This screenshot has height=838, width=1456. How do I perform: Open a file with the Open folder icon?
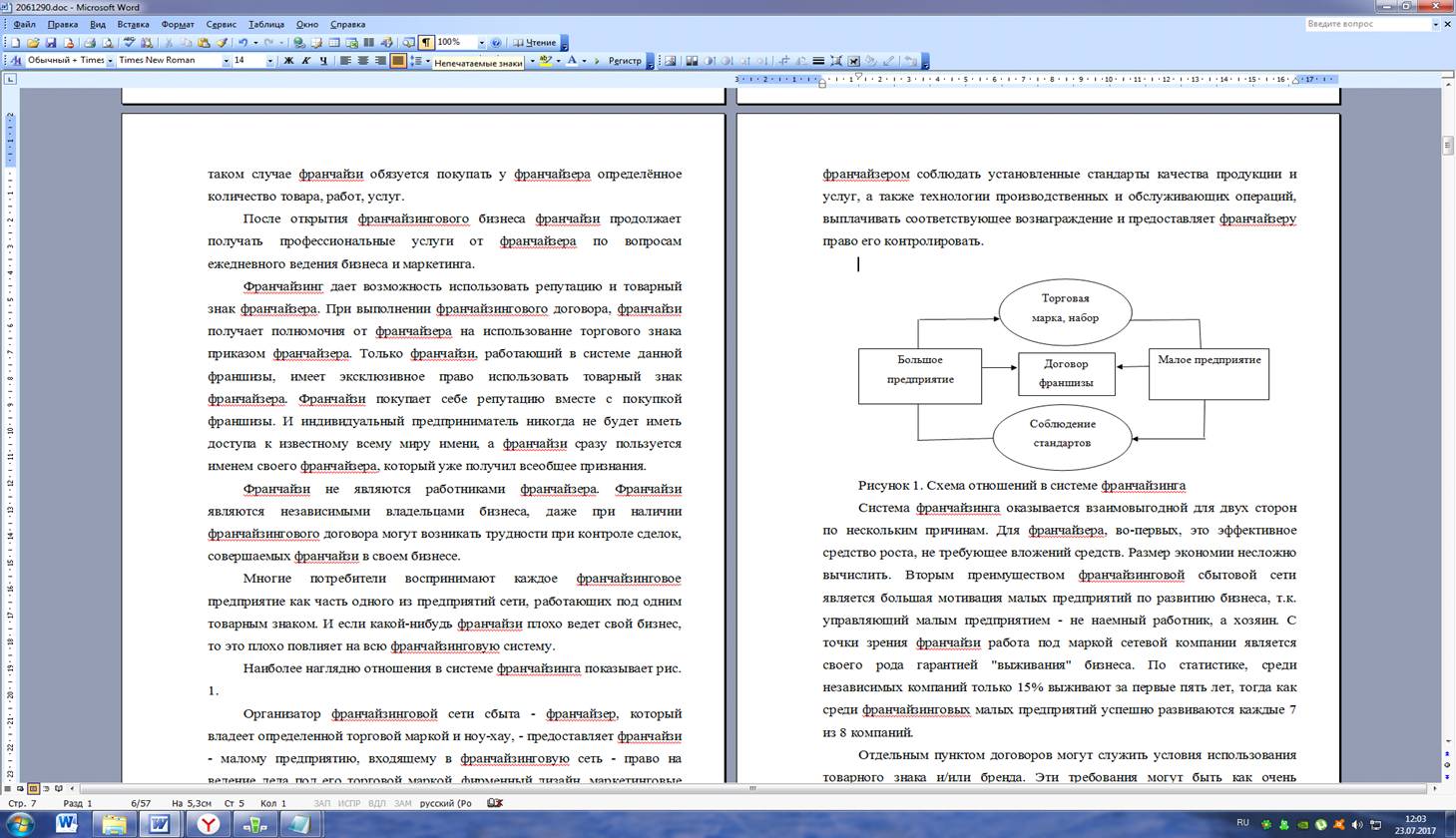(x=33, y=43)
